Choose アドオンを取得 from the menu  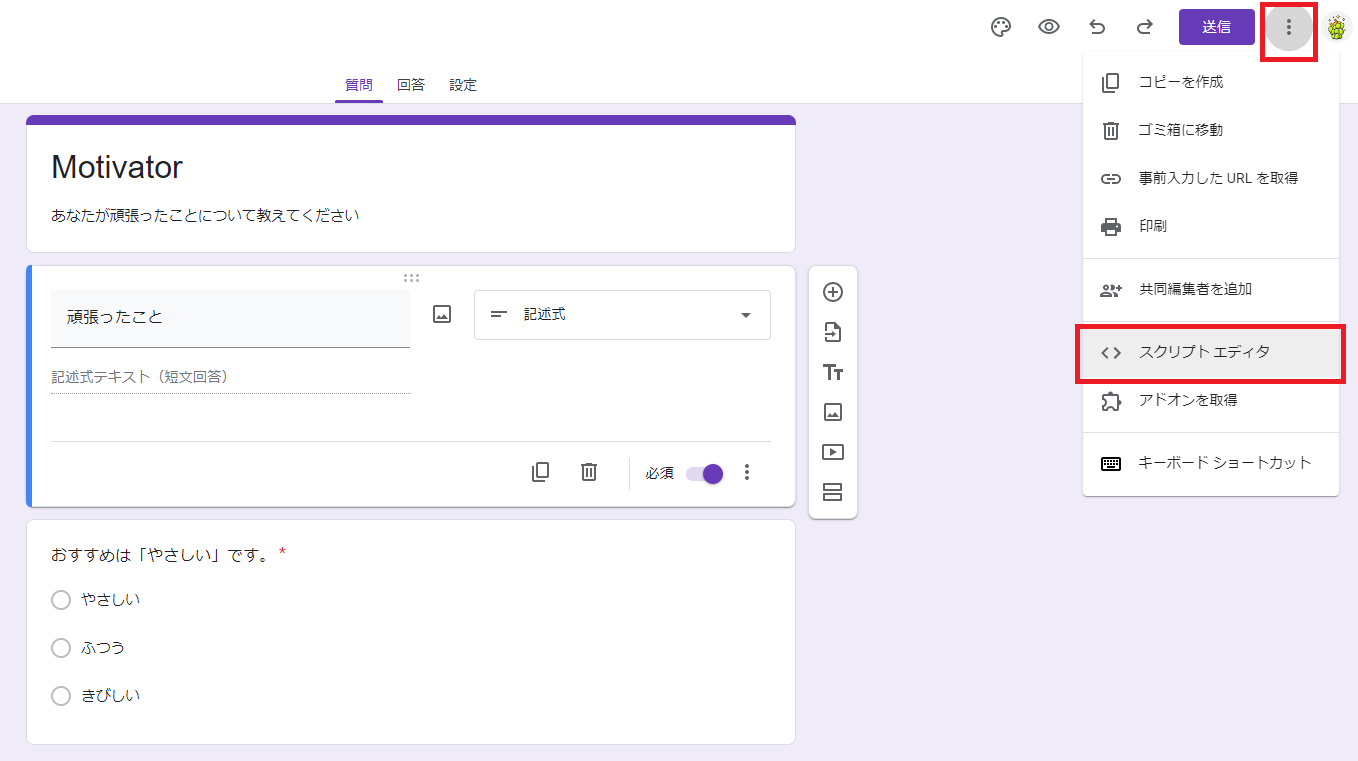1211,400
